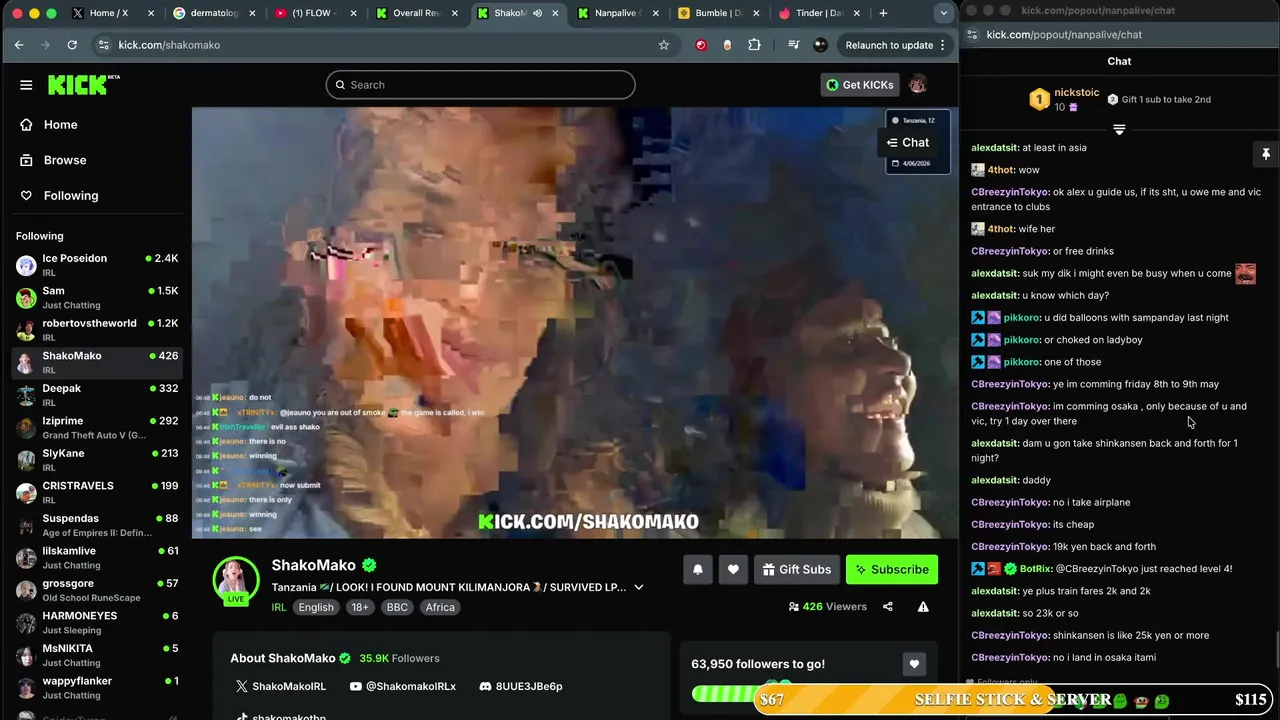This screenshot has width=1280, height=720.
Task: Open robertovstheworld channel
Action: 96,330
